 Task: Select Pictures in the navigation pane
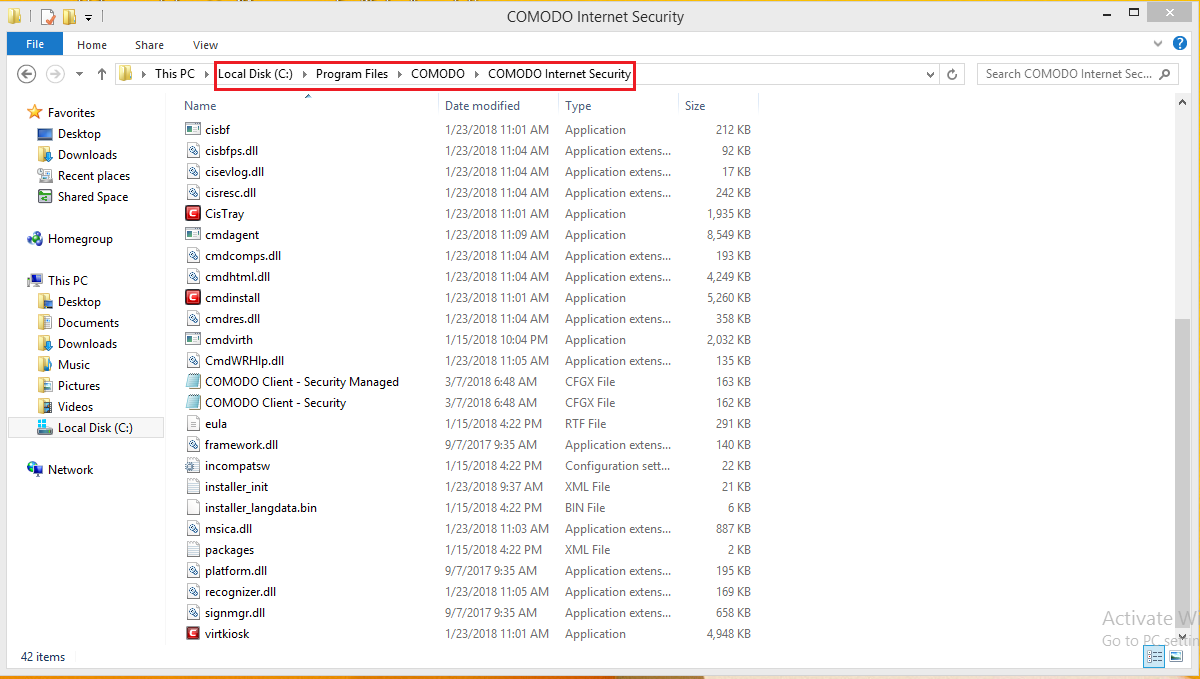(x=79, y=385)
